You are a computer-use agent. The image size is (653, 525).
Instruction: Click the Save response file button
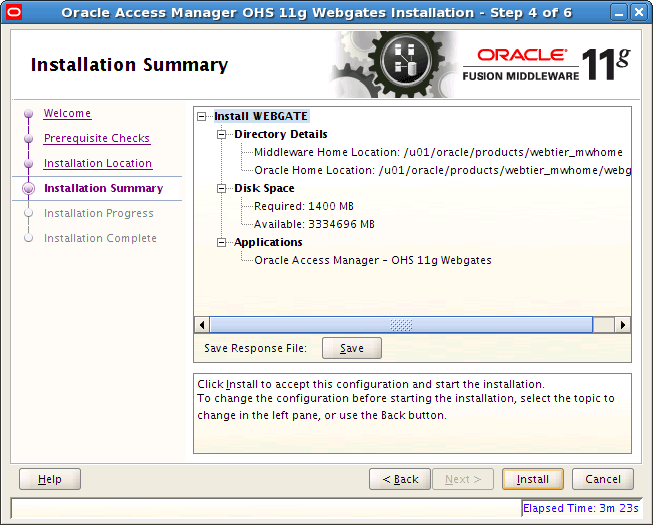[352, 348]
